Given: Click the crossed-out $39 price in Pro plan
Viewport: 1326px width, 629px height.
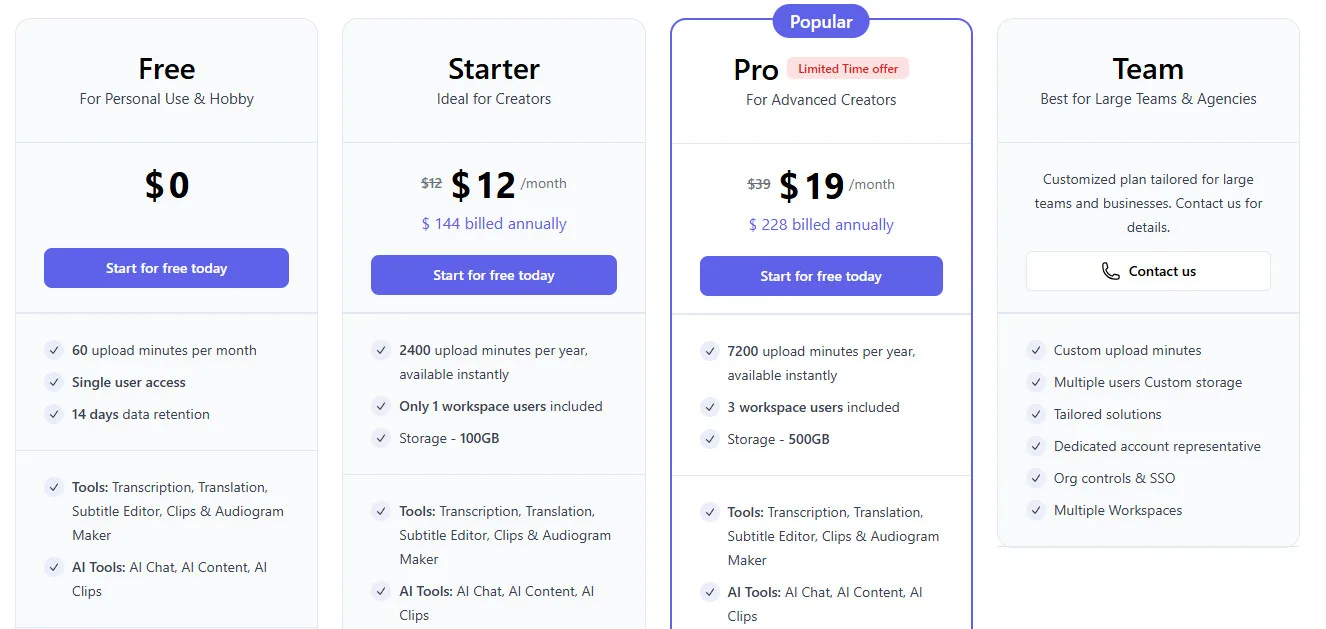Looking at the screenshot, I should click(x=759, y=184).
